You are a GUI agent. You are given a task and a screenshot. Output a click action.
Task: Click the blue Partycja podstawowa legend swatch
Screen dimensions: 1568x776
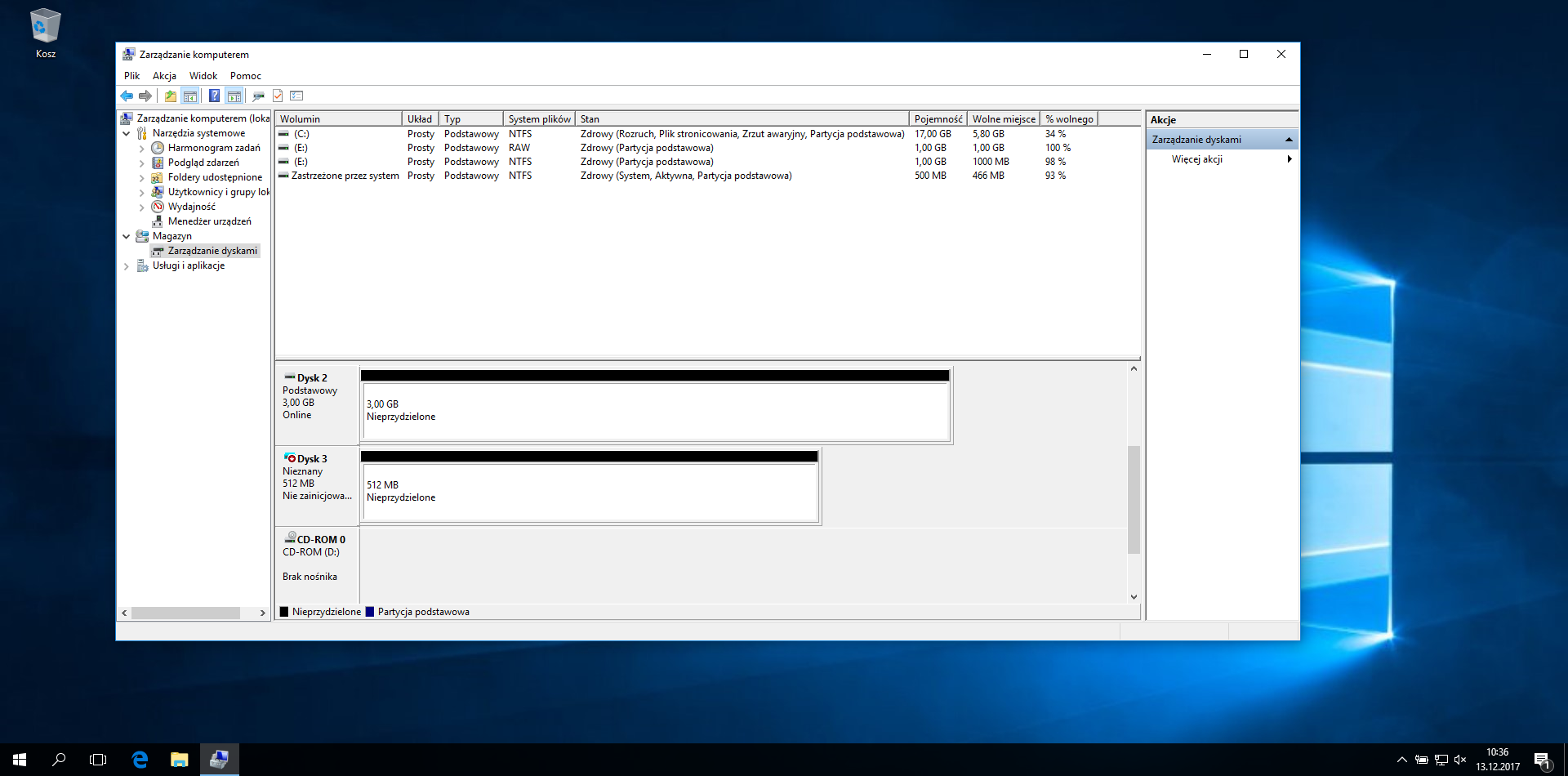pos(370,612)
